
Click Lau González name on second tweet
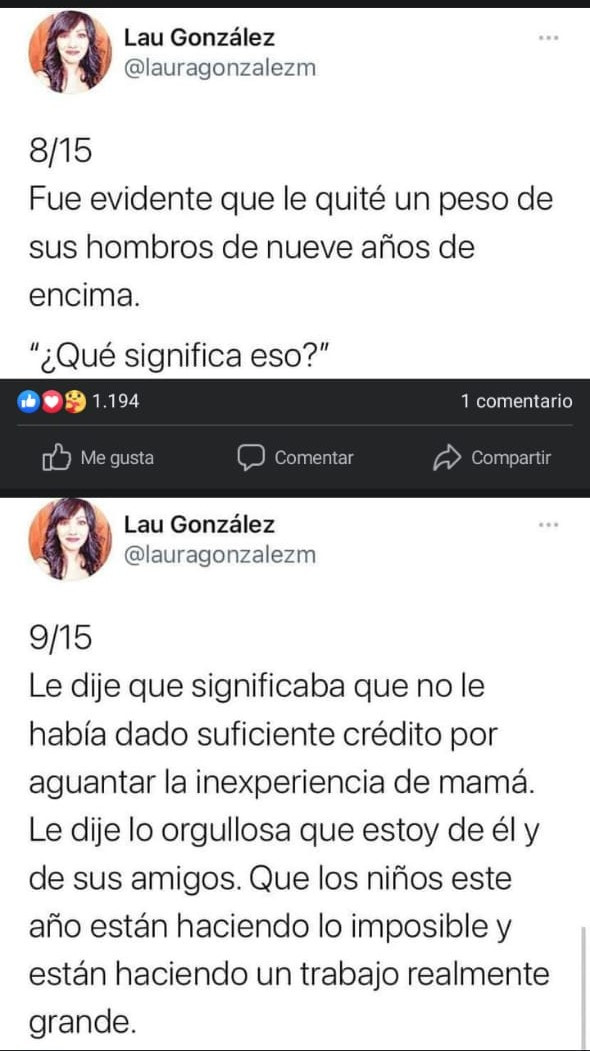click(200, 525)
